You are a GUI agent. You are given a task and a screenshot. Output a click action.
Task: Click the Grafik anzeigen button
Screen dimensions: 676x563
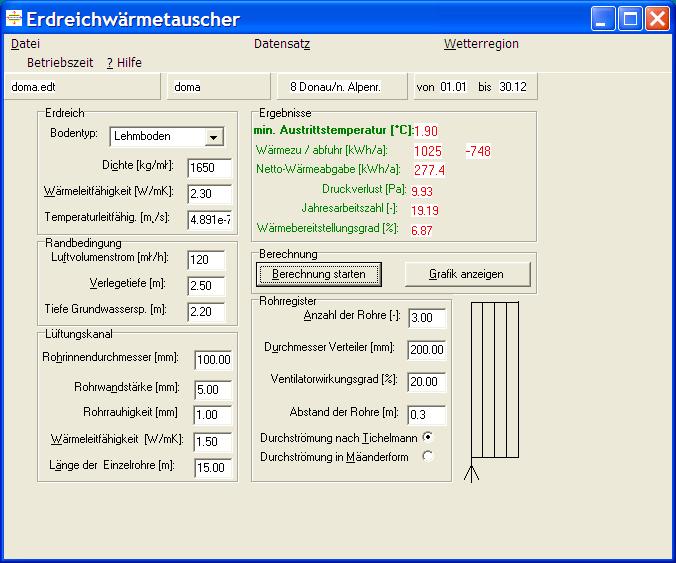click(x=465, y=273)
